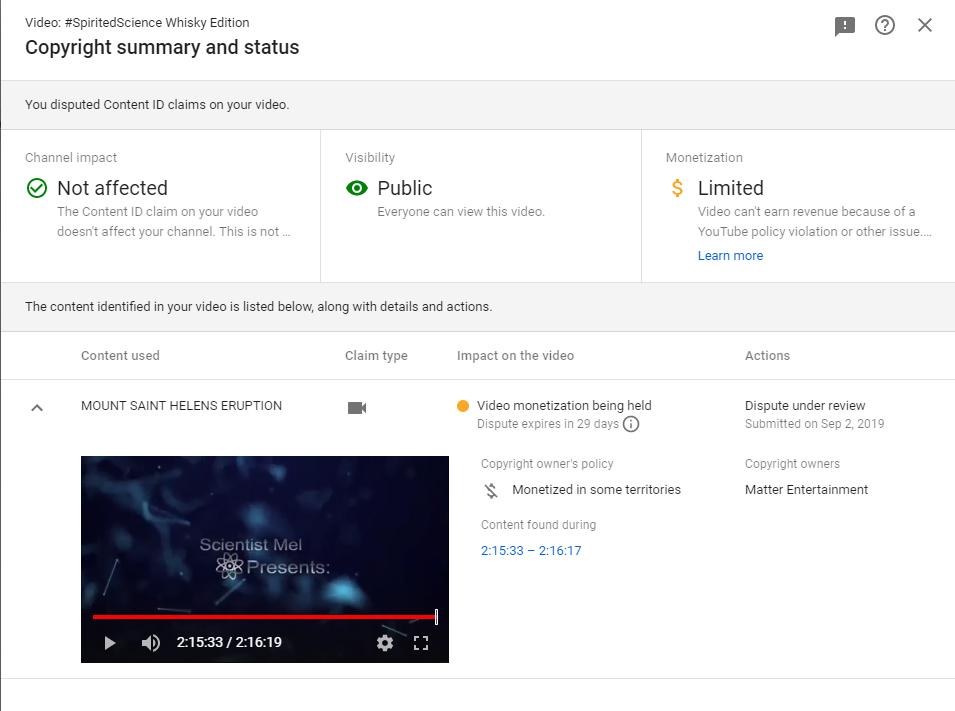Click The content identified in your video notice

[258, 306]
